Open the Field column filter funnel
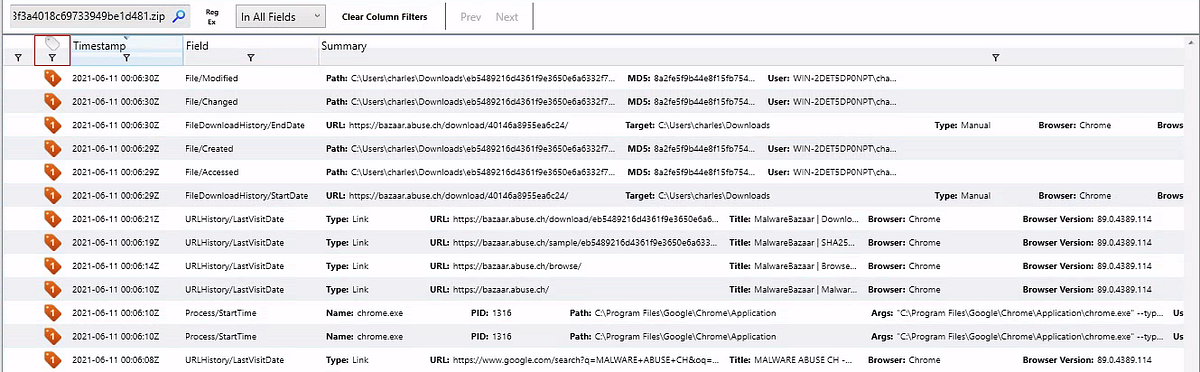1200x372 pixels. [x=250, y=59]
